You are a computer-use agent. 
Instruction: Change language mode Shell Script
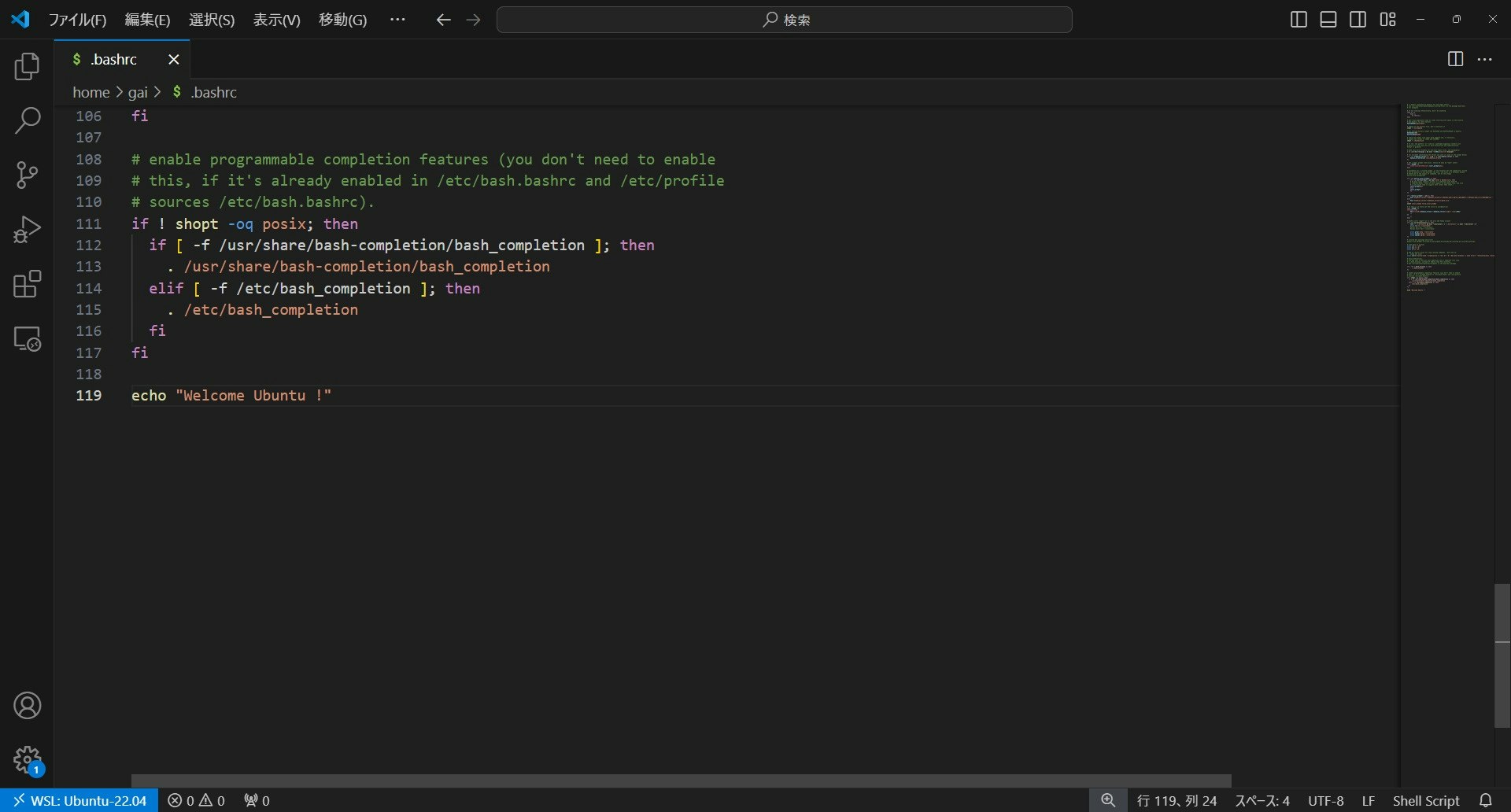click(1426, 800)
